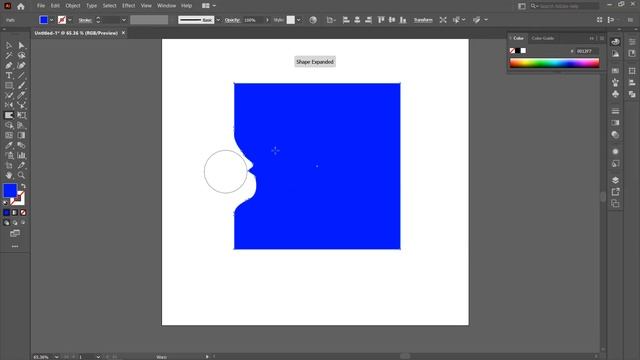640x360 pixels.
Task: Select the Line Segment tool
Action: coord(21,76)
